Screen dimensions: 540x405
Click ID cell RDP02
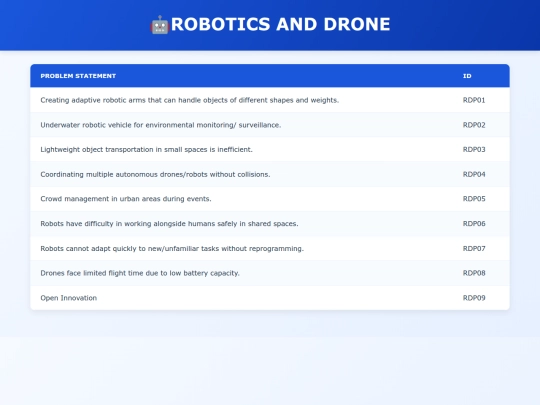coord(474,125)
